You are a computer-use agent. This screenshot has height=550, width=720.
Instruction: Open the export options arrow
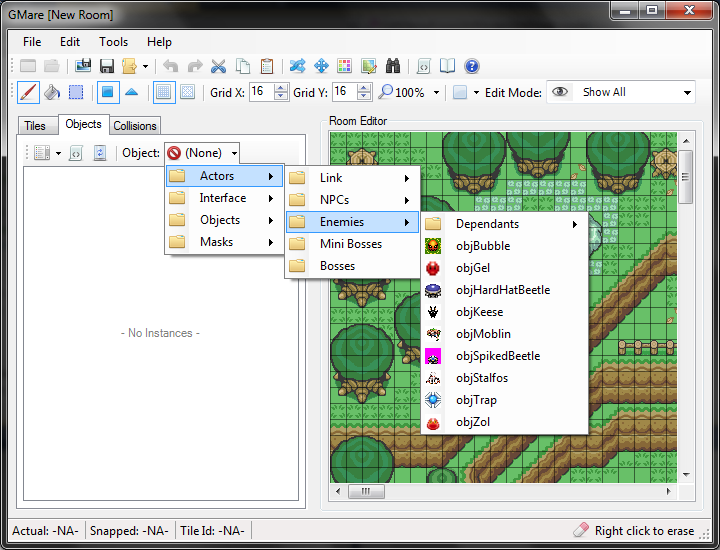[x=145, y=67]
